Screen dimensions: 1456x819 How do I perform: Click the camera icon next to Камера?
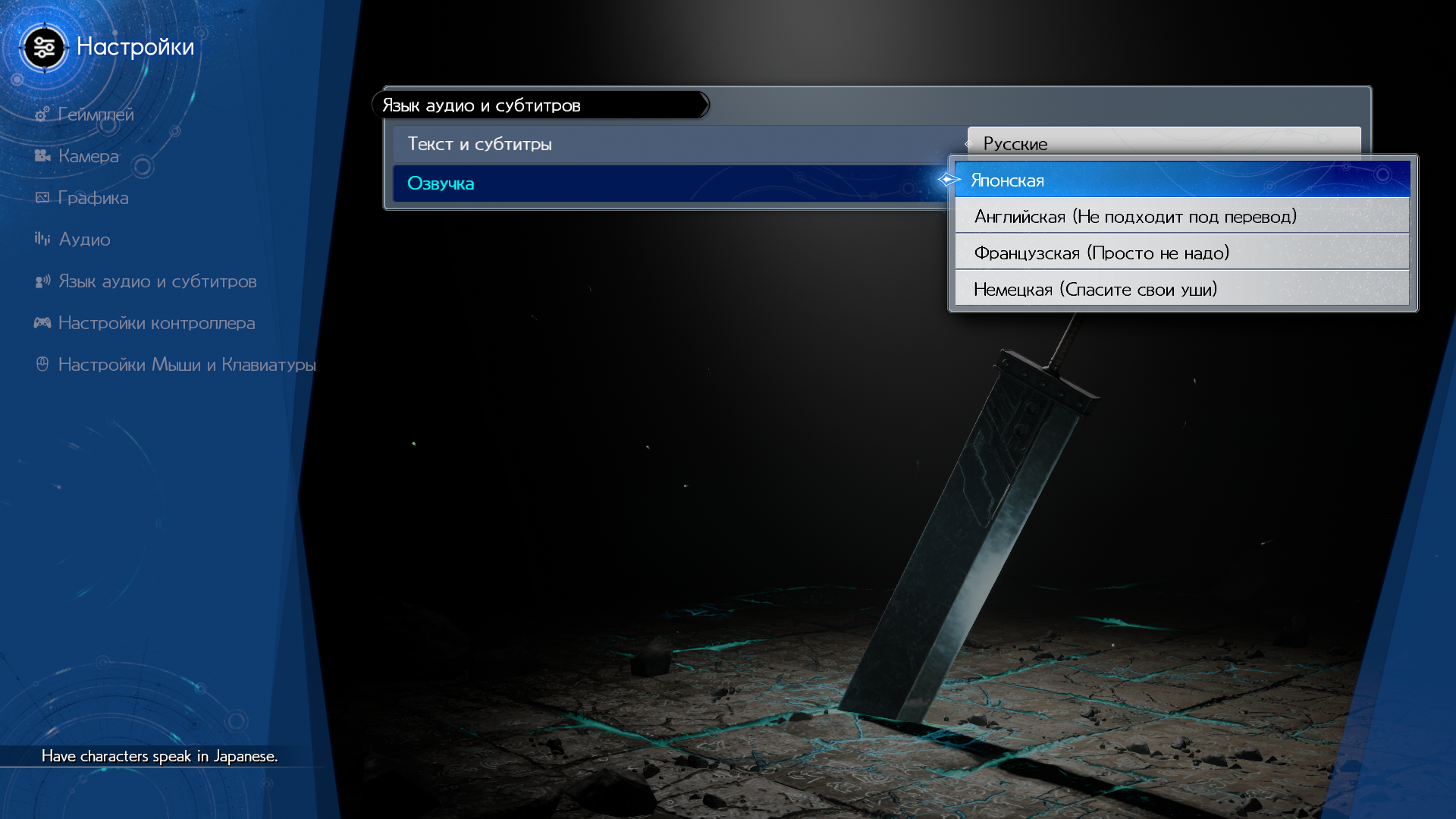pos(42,156)
